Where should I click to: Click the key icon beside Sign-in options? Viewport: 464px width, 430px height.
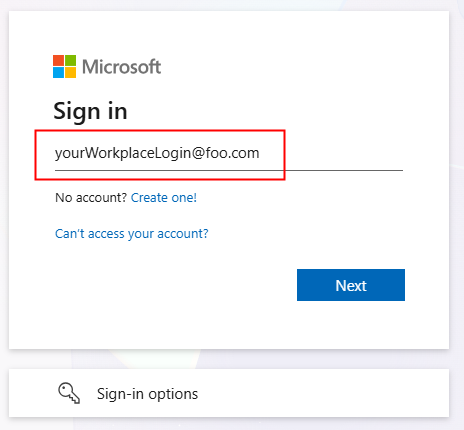point(69,393)
